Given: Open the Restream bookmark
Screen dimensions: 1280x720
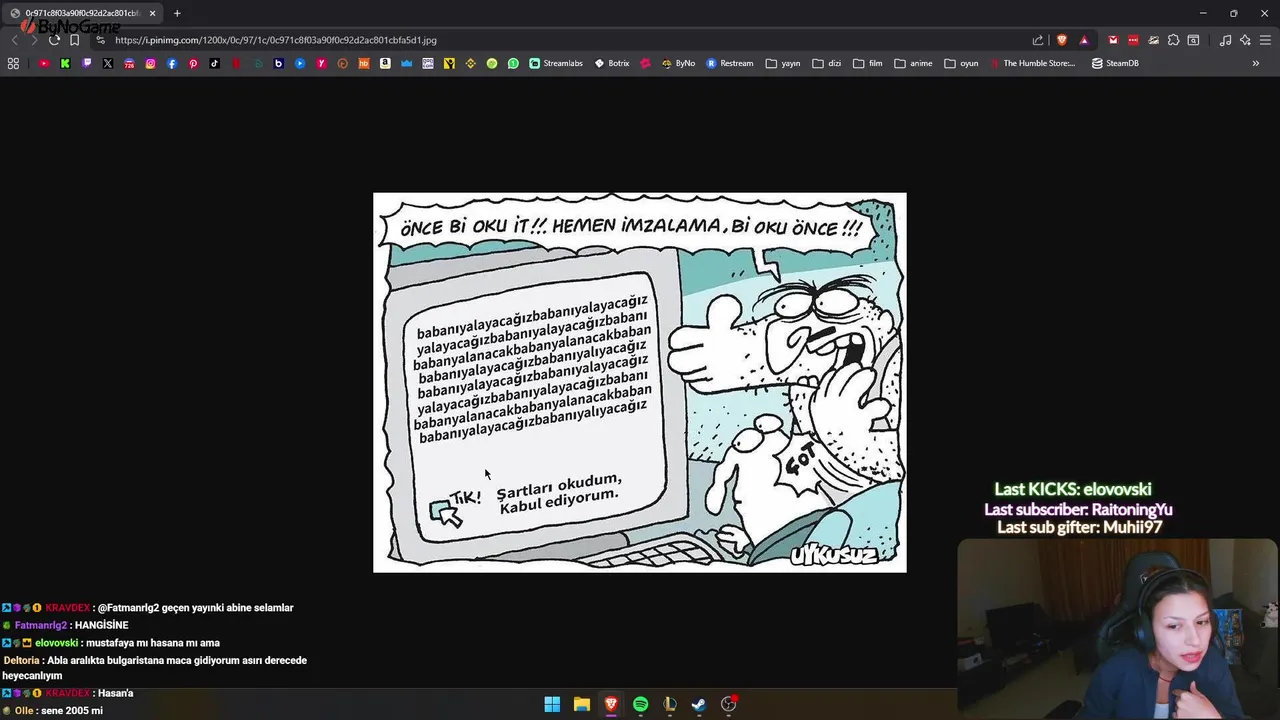Looking at the screenshot, I should [x=730, y=63].
